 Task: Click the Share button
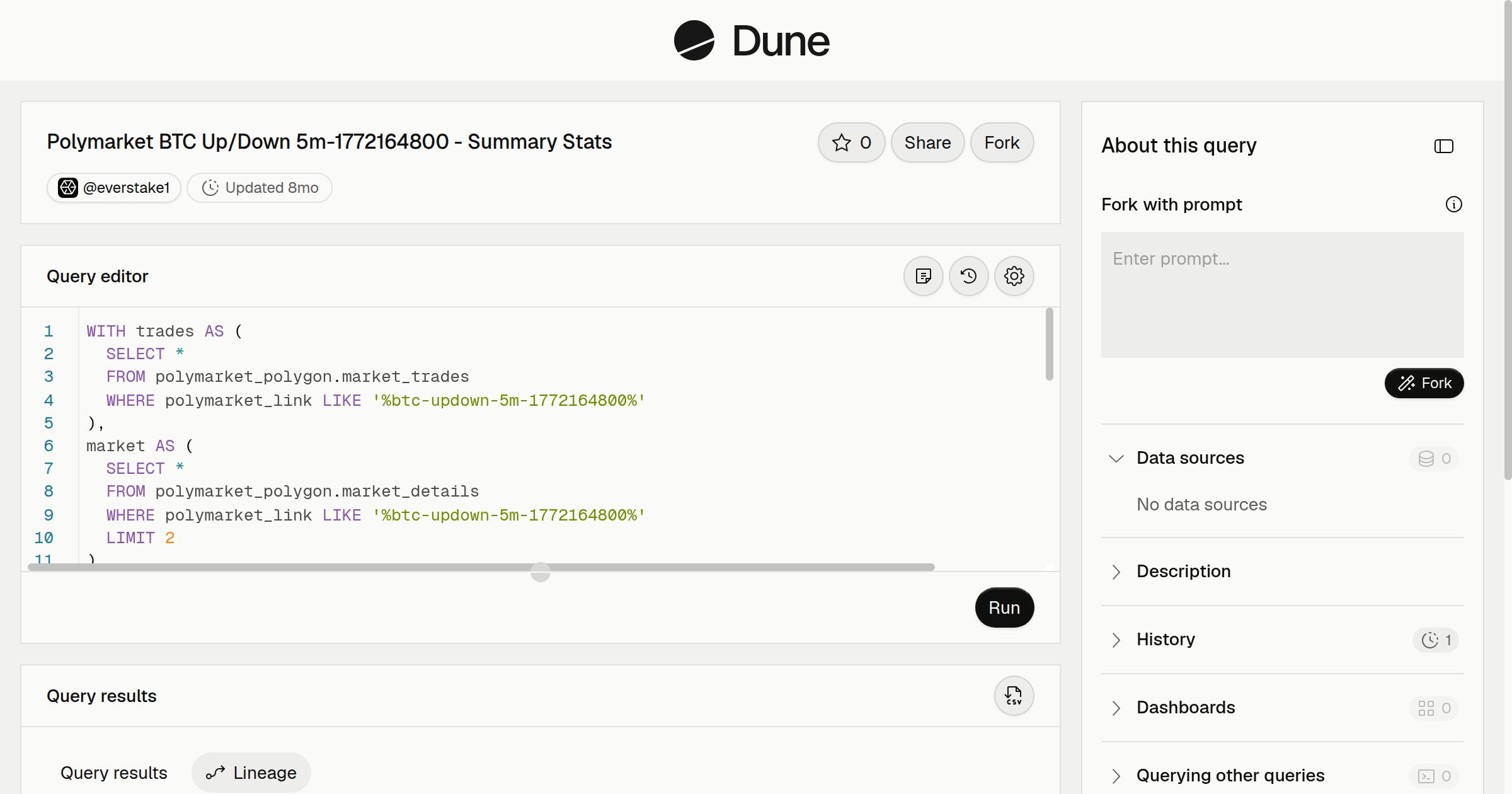click(x=927, y=142)
